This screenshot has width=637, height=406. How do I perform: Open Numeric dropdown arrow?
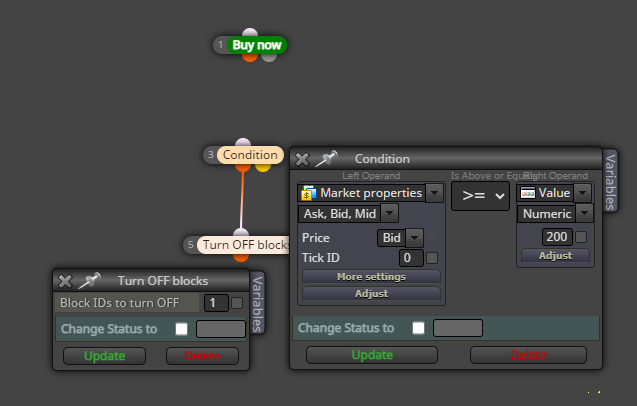point(585,213)
